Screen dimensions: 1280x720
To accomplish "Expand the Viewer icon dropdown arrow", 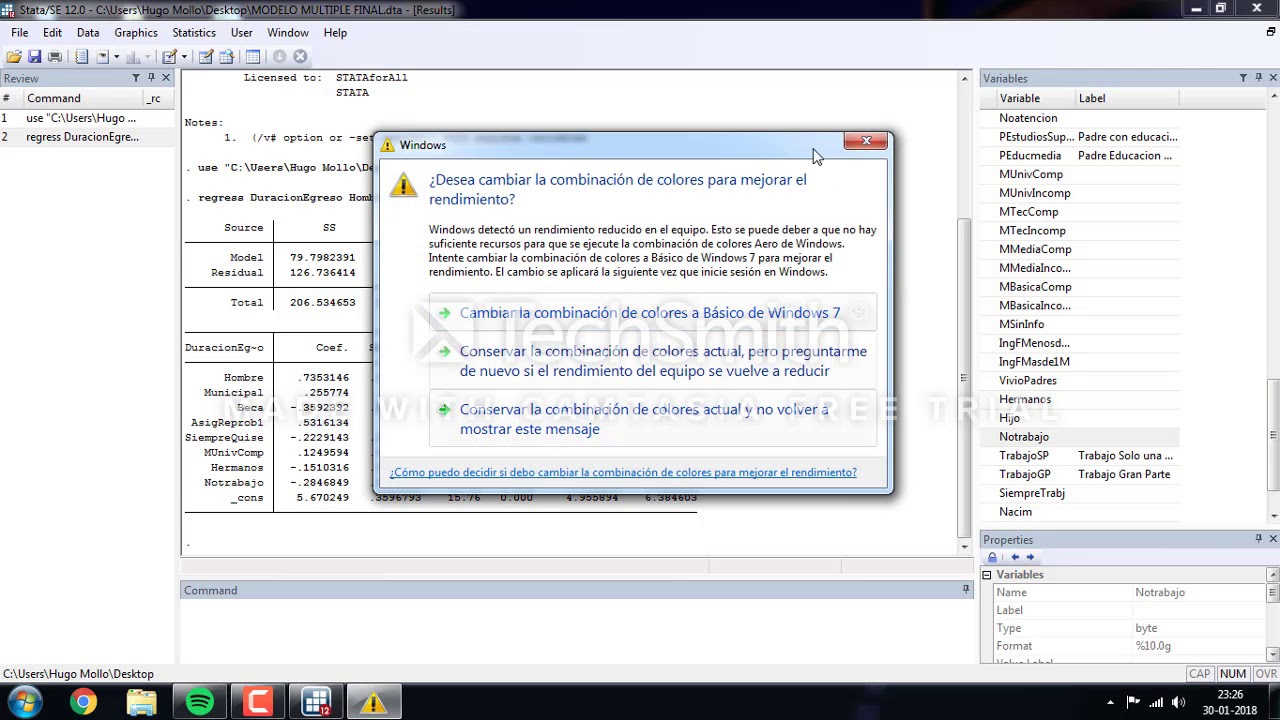I will (x=116, y=57).
